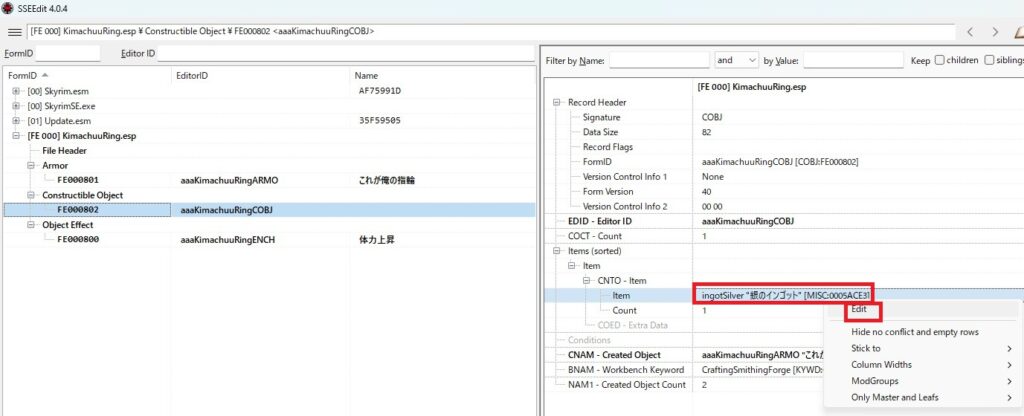Click the back navigation arrow

point(969,32)
